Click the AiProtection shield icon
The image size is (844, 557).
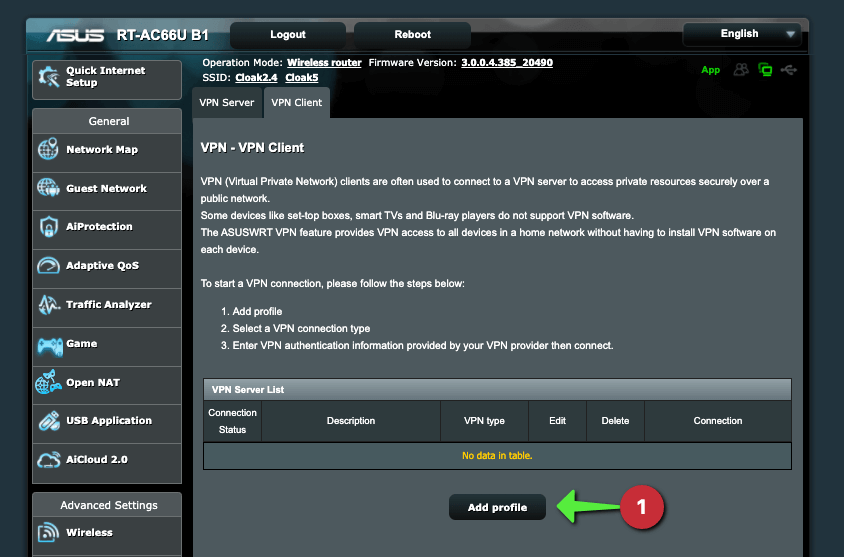pyautogui.click(x=48, y=227)
